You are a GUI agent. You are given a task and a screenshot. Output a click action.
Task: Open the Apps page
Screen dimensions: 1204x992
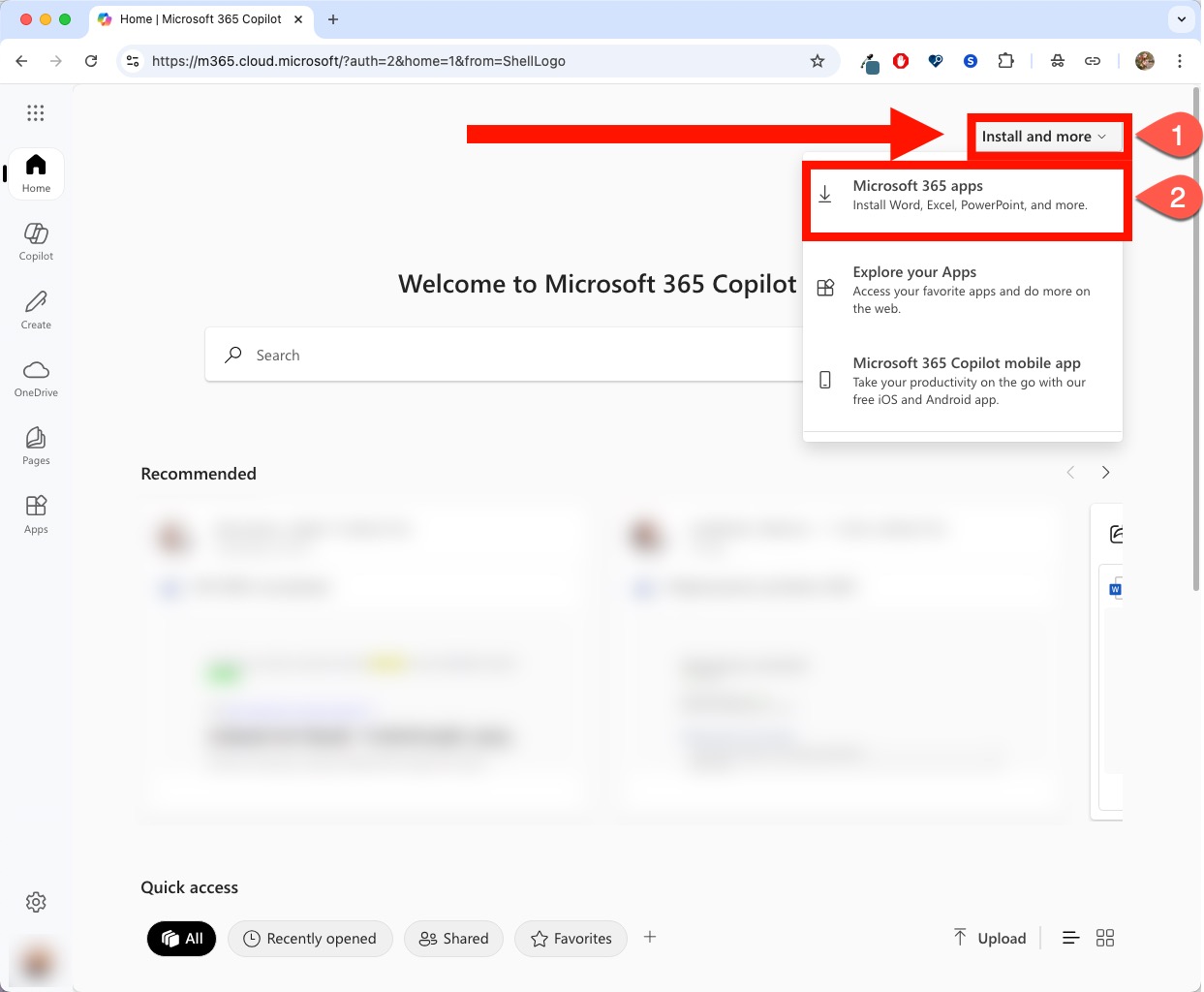pos(36,514)
